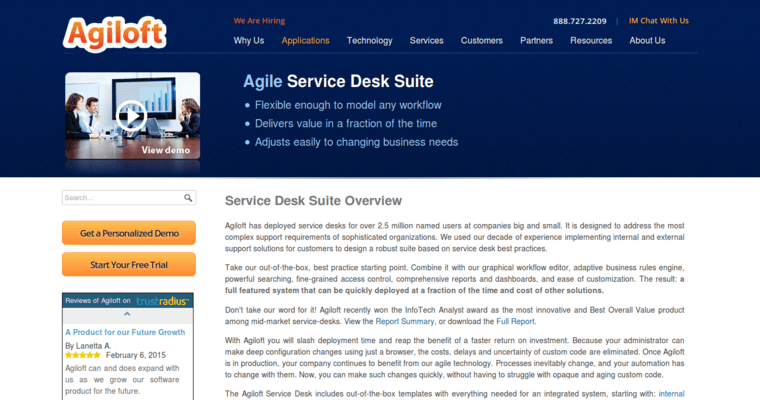Image resolution: width=760 pixels, height=400 pixels.
Task: Click the search magnifier icon
Action: pyautogui.click(x=188, y=198)
